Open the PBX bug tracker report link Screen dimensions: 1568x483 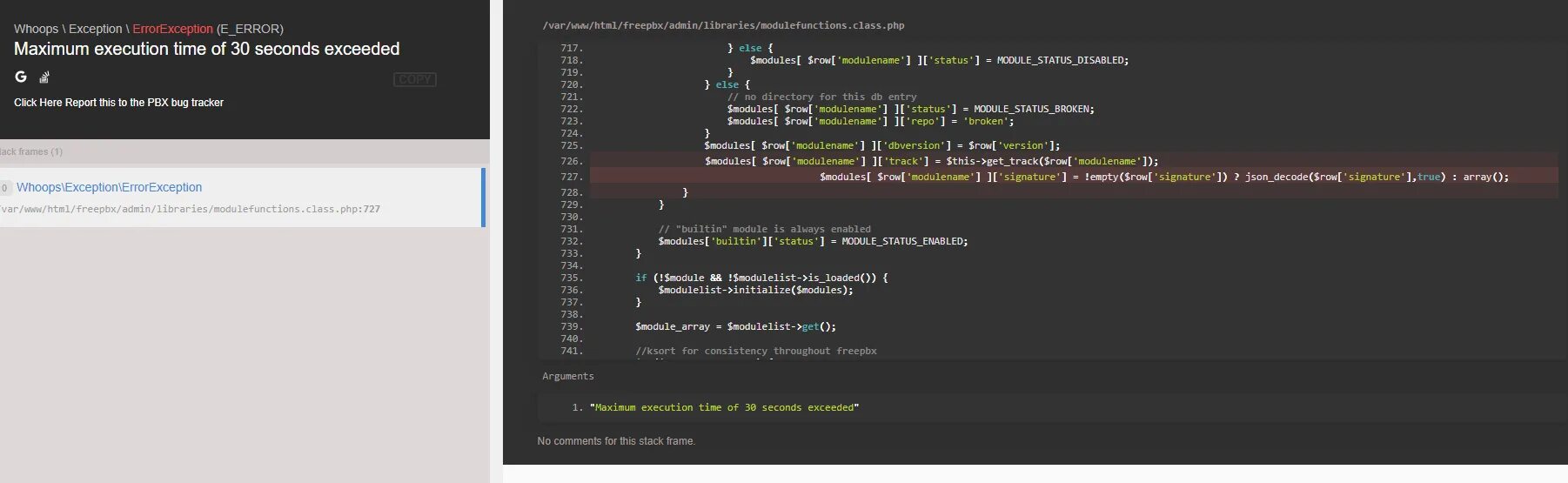118,103
